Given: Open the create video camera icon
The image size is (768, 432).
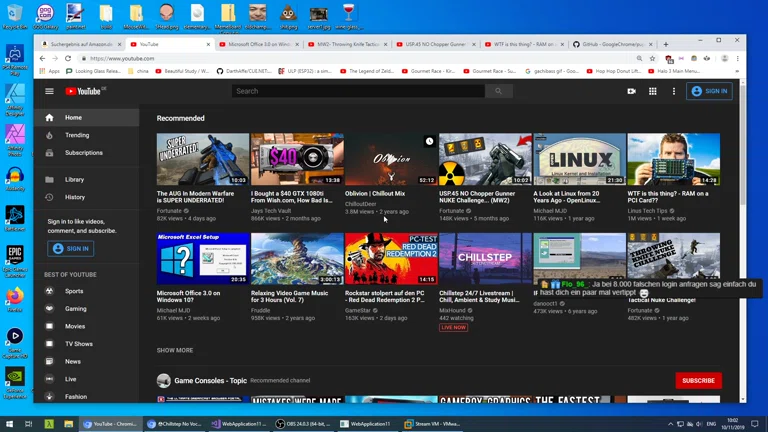Looking at the screenshot, I should 631,91.
